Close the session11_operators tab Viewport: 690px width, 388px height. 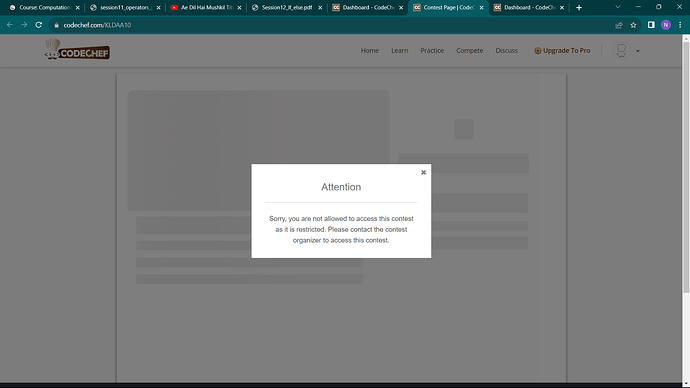pyautogui.click(x=158, y=7)
